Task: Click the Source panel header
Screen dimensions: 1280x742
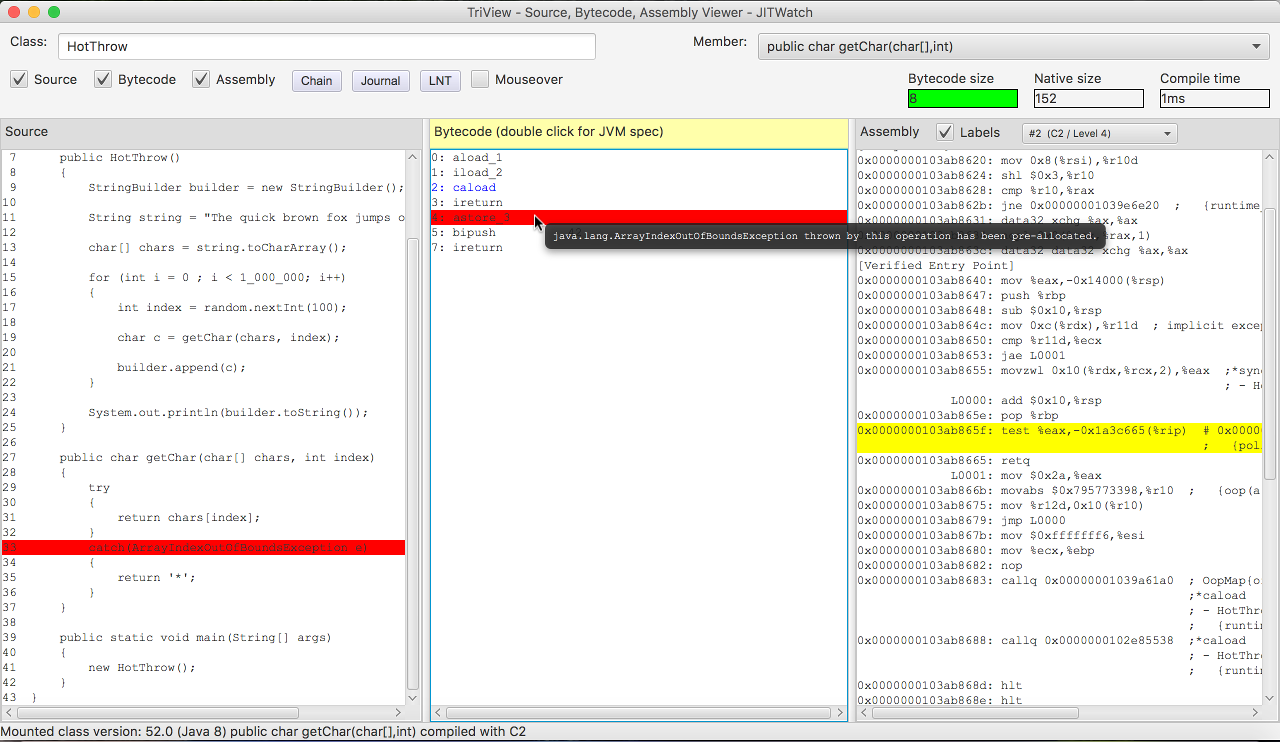Action: click(x=211, y=132)
